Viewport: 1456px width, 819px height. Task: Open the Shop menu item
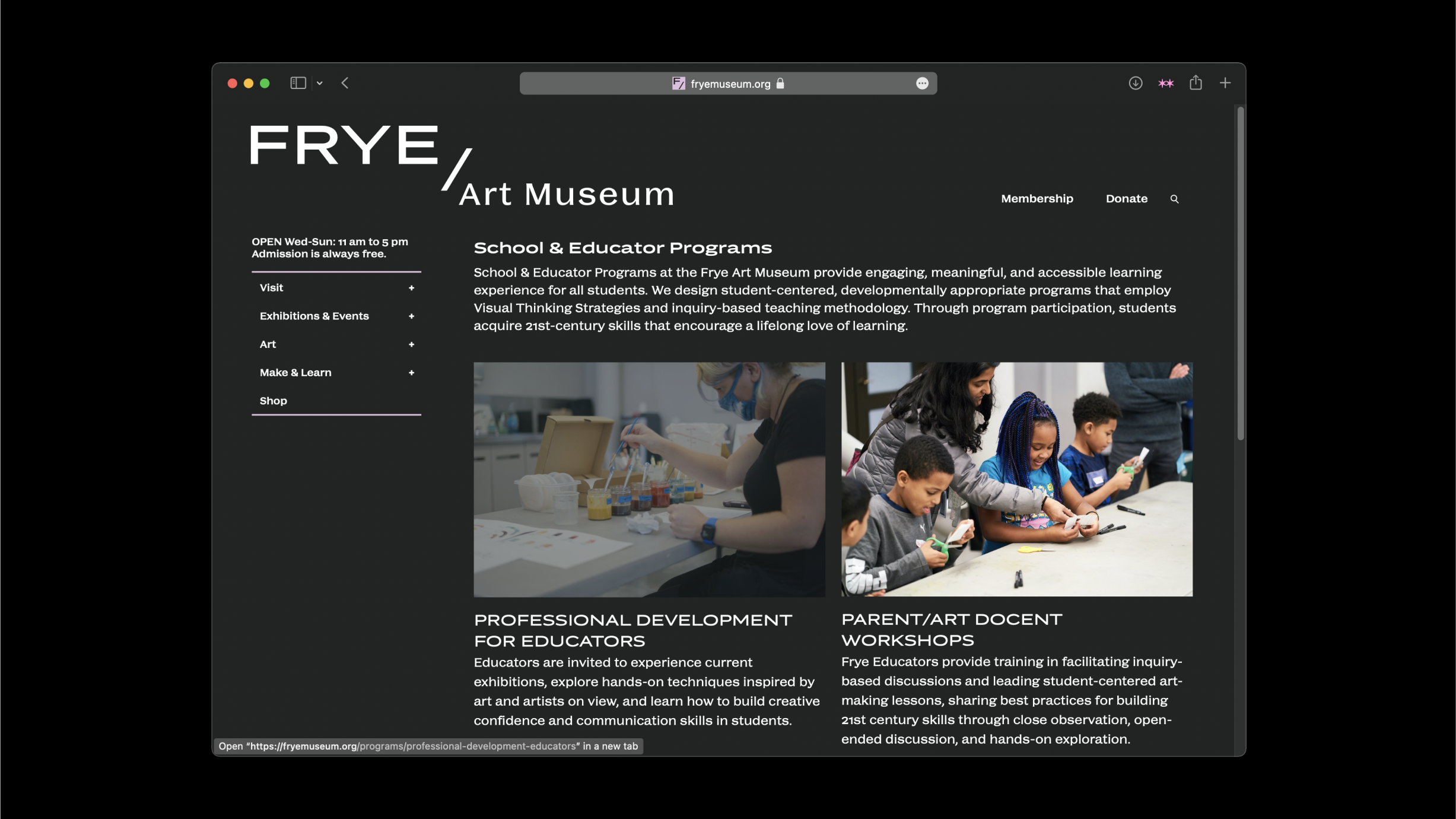point(274,401)
